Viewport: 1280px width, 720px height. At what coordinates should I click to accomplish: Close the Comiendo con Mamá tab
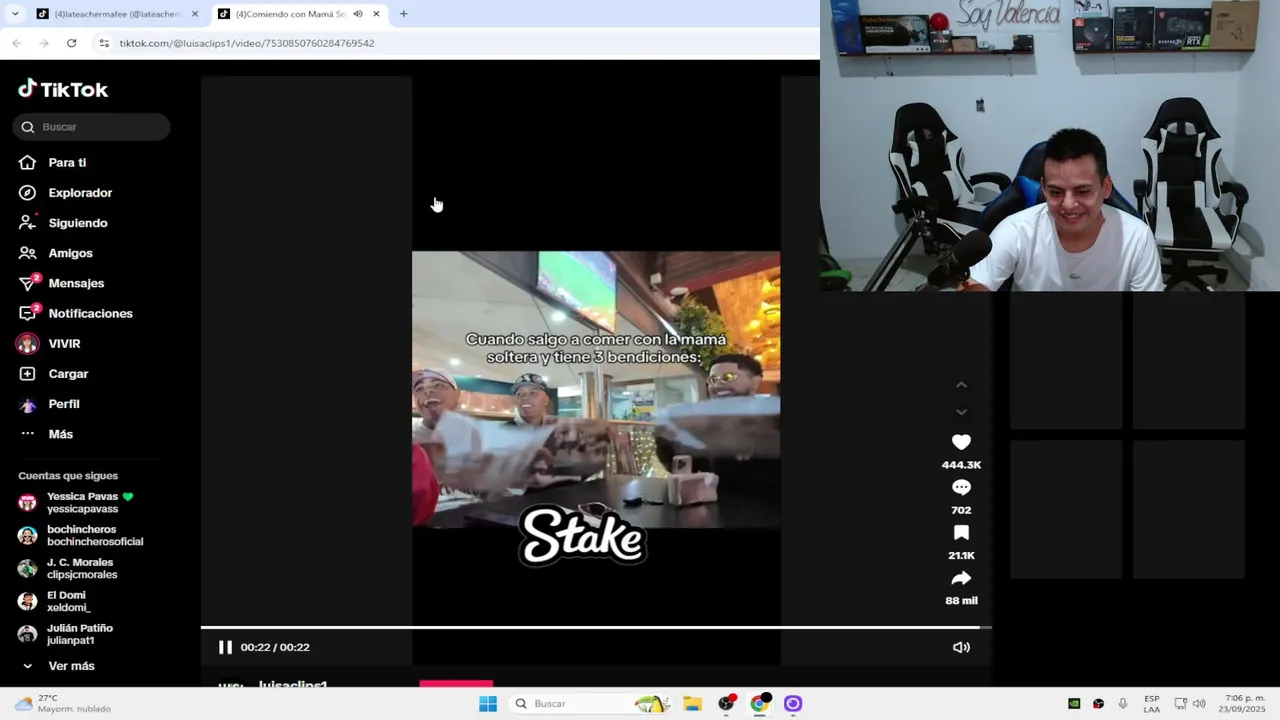pos(376,14)
